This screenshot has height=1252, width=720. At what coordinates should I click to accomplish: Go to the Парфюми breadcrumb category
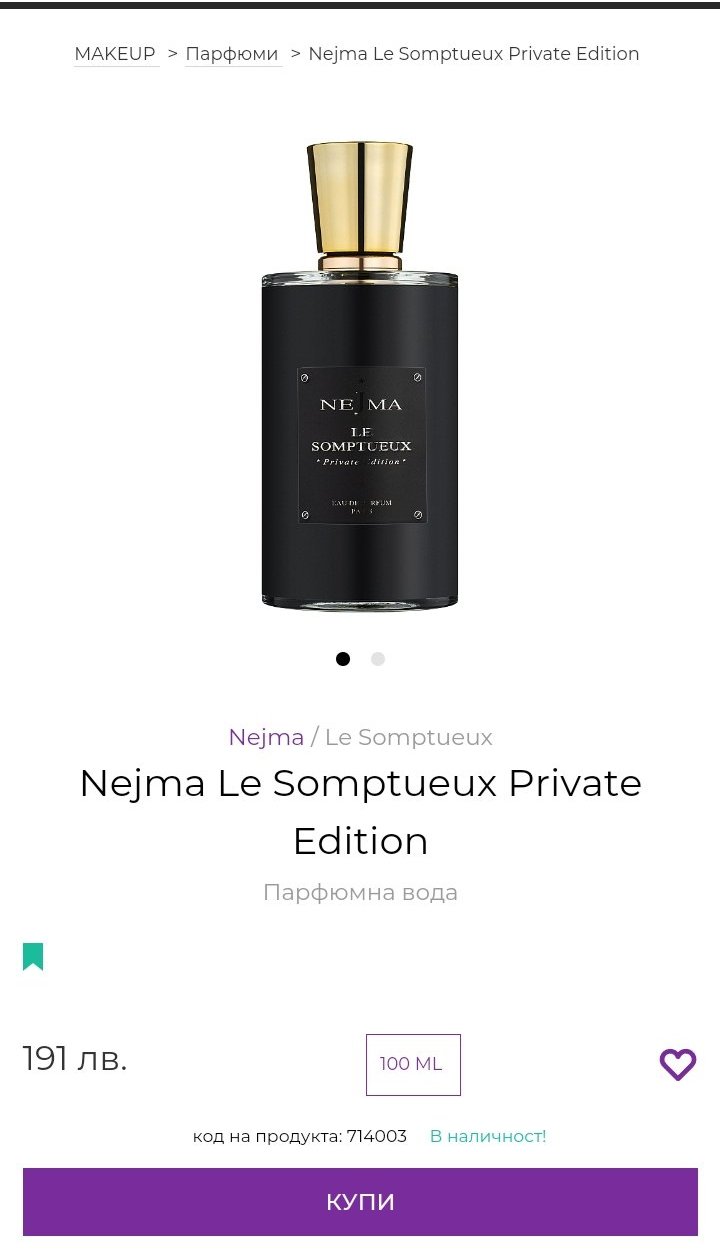(x=232, y=54)
